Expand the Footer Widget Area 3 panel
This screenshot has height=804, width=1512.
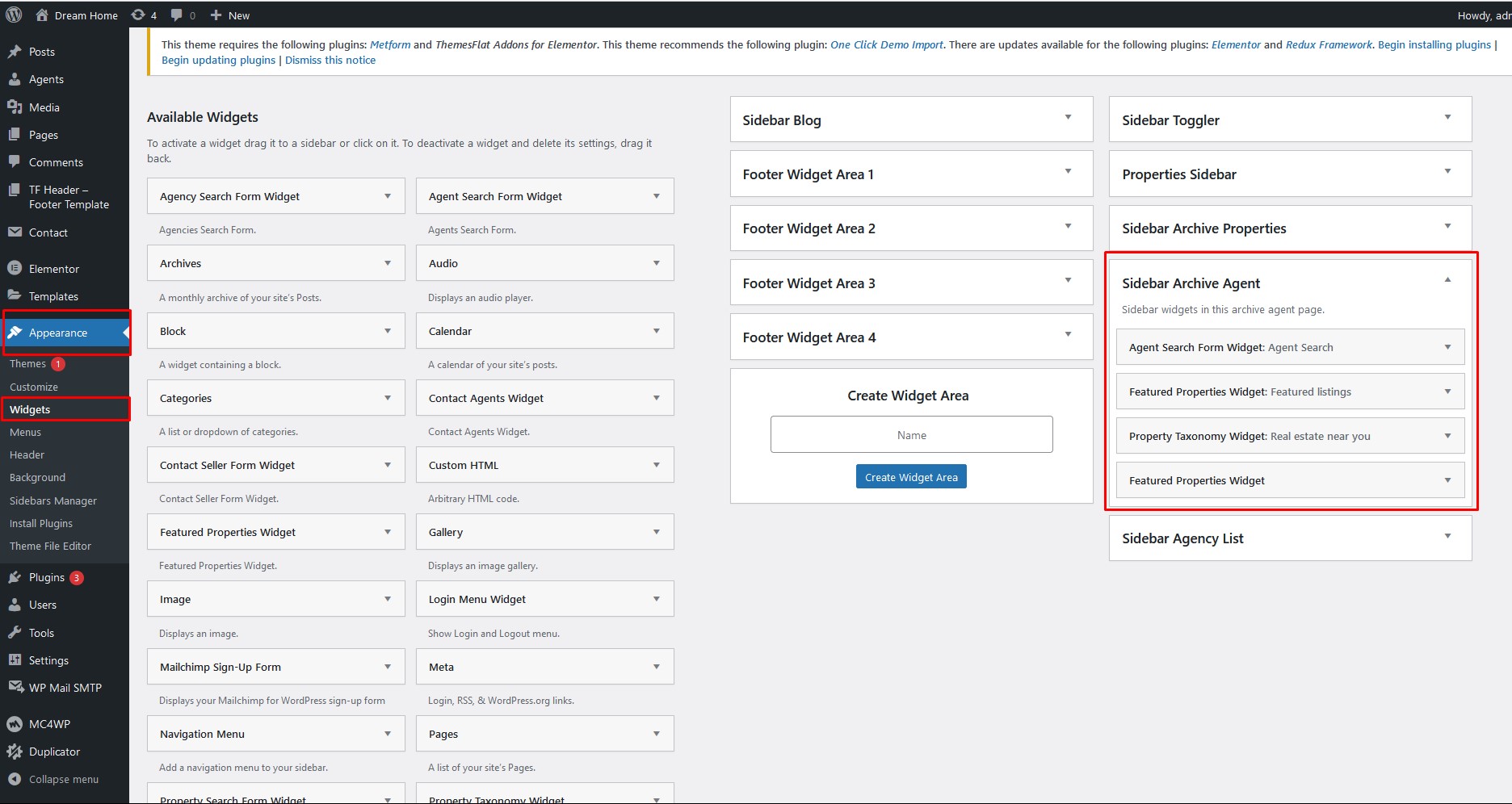1068,281
